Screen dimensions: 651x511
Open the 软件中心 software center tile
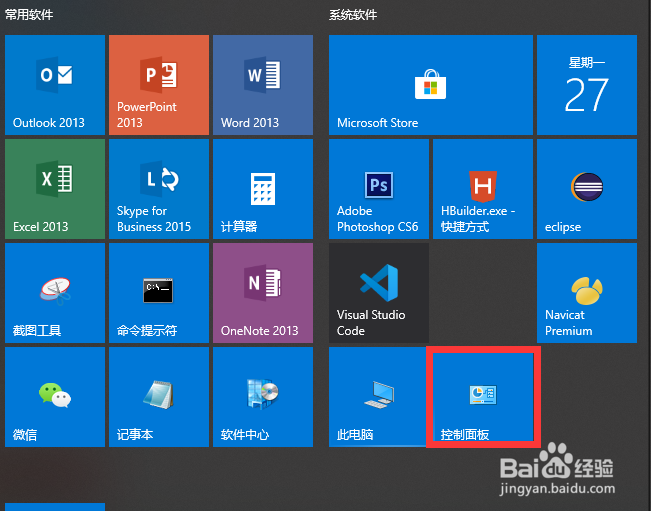263,397
